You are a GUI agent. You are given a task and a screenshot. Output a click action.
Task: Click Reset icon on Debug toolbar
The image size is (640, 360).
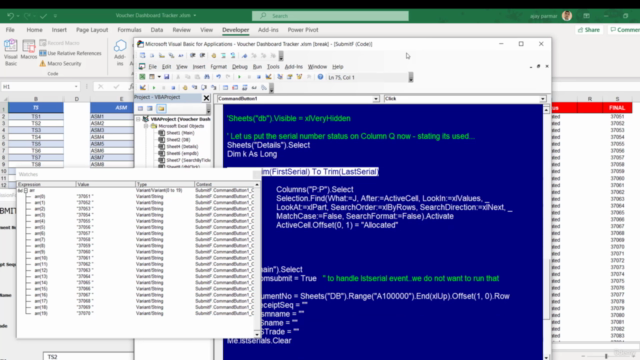pos(173,87)
